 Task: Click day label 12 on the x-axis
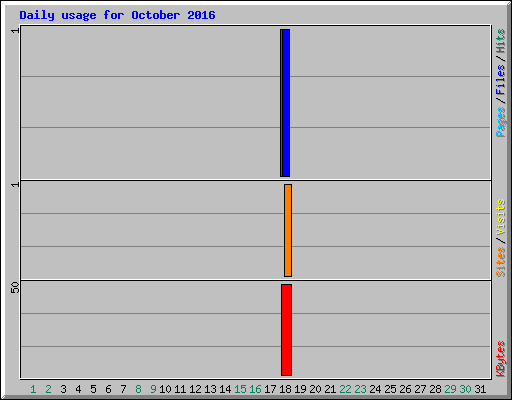(195, 389)
